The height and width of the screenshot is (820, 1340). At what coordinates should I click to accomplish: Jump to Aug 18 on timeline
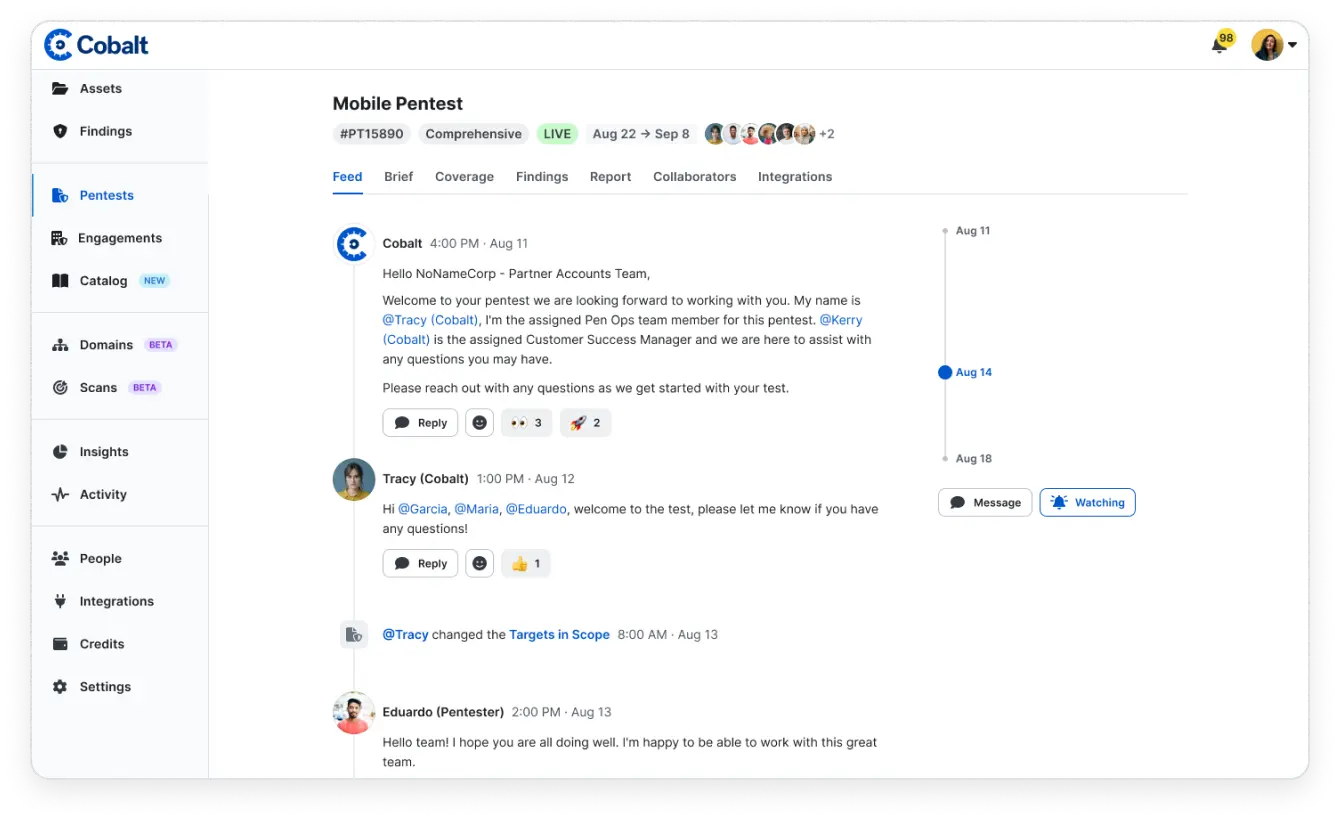point(973,459)
